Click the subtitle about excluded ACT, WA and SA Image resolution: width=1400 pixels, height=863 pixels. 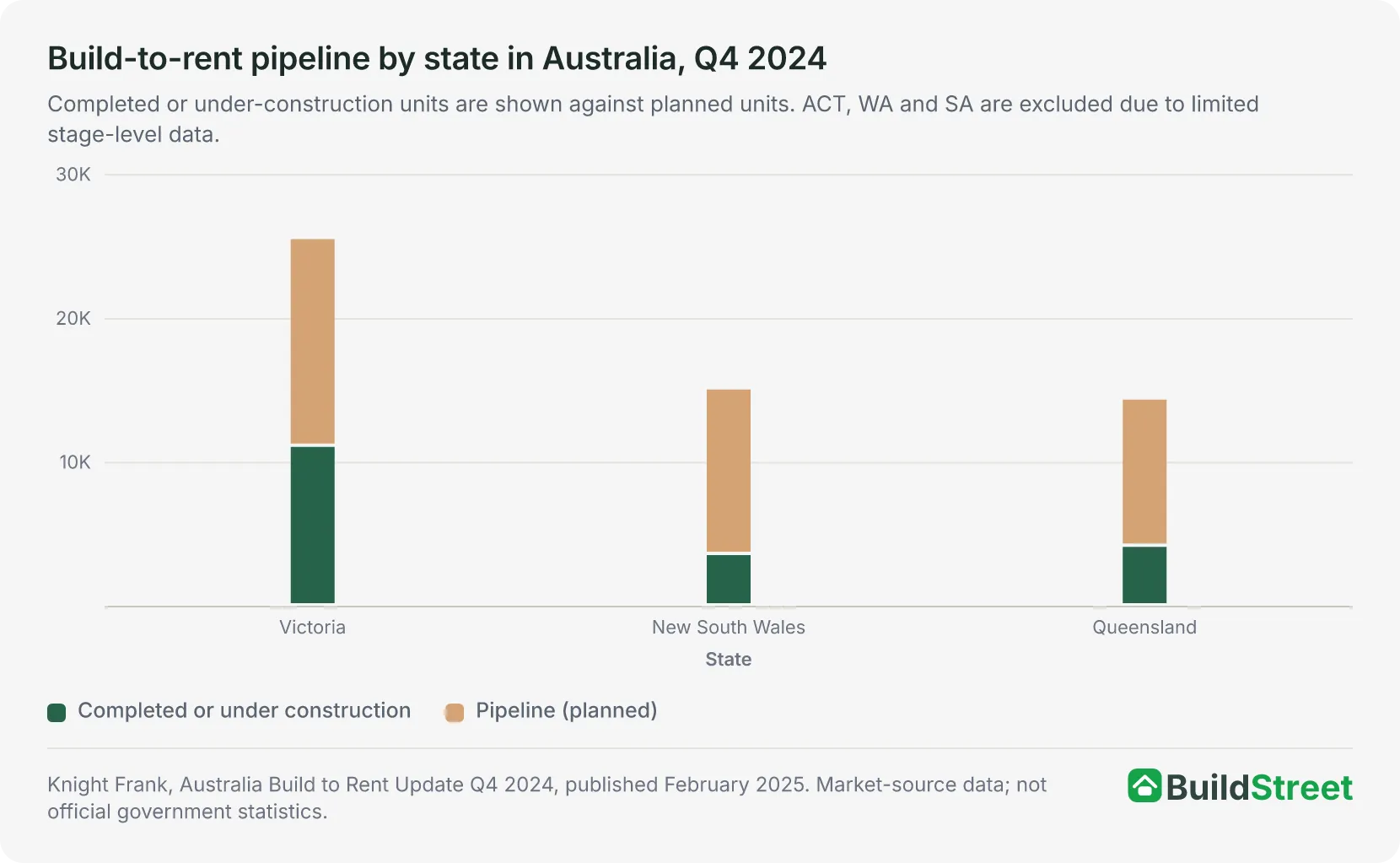pos(654,119)
